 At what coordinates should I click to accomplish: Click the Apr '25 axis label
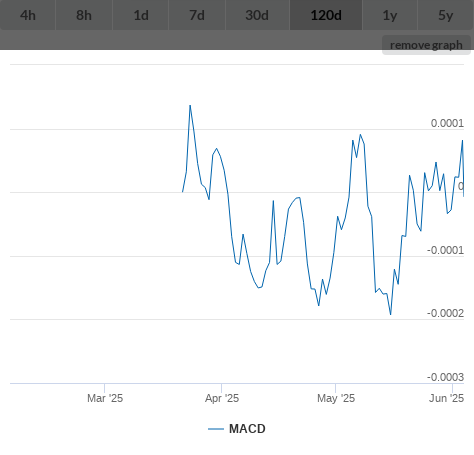222,398
